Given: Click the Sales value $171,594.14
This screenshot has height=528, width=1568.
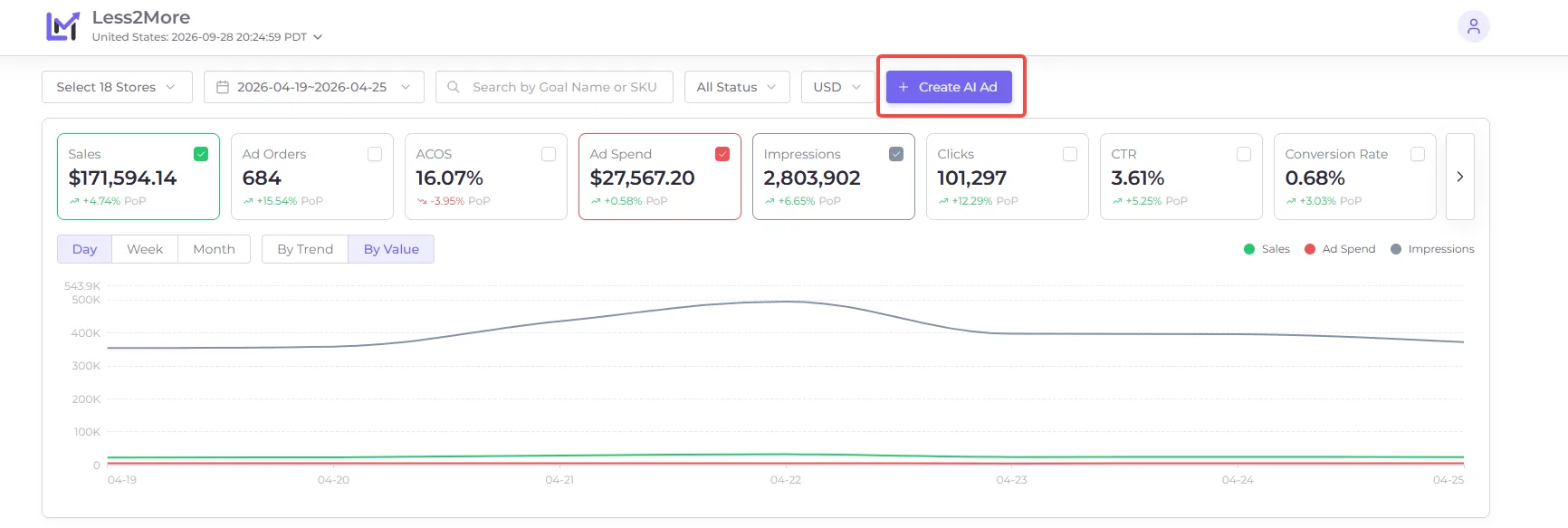Looking at the screenshot, I should (122, 178).
